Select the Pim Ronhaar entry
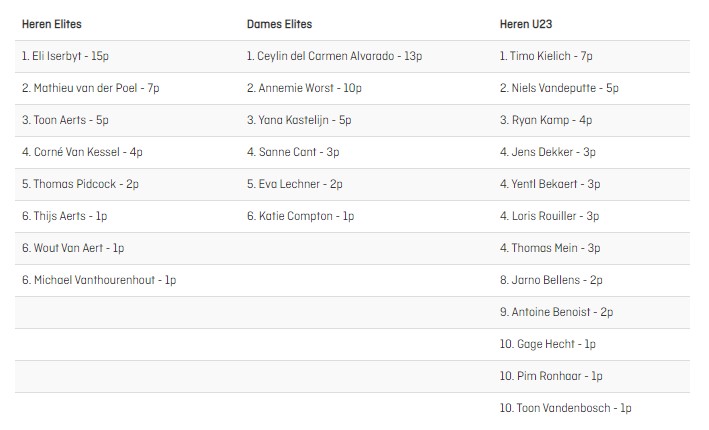 [x=551, y=376]
